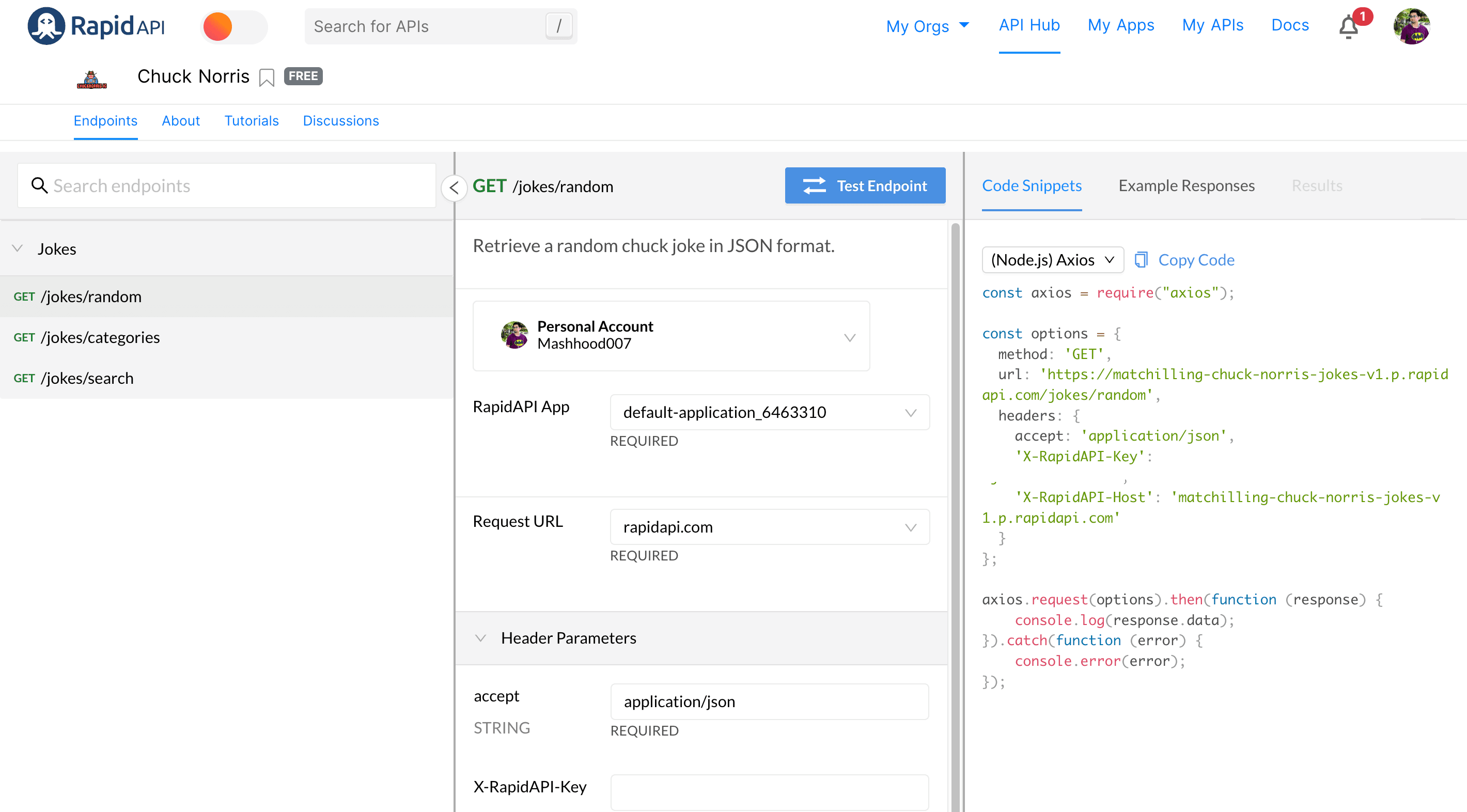The image size is (1467, 812).
Task: Click the slash shortcut key icon
Action: click(559, 26)
